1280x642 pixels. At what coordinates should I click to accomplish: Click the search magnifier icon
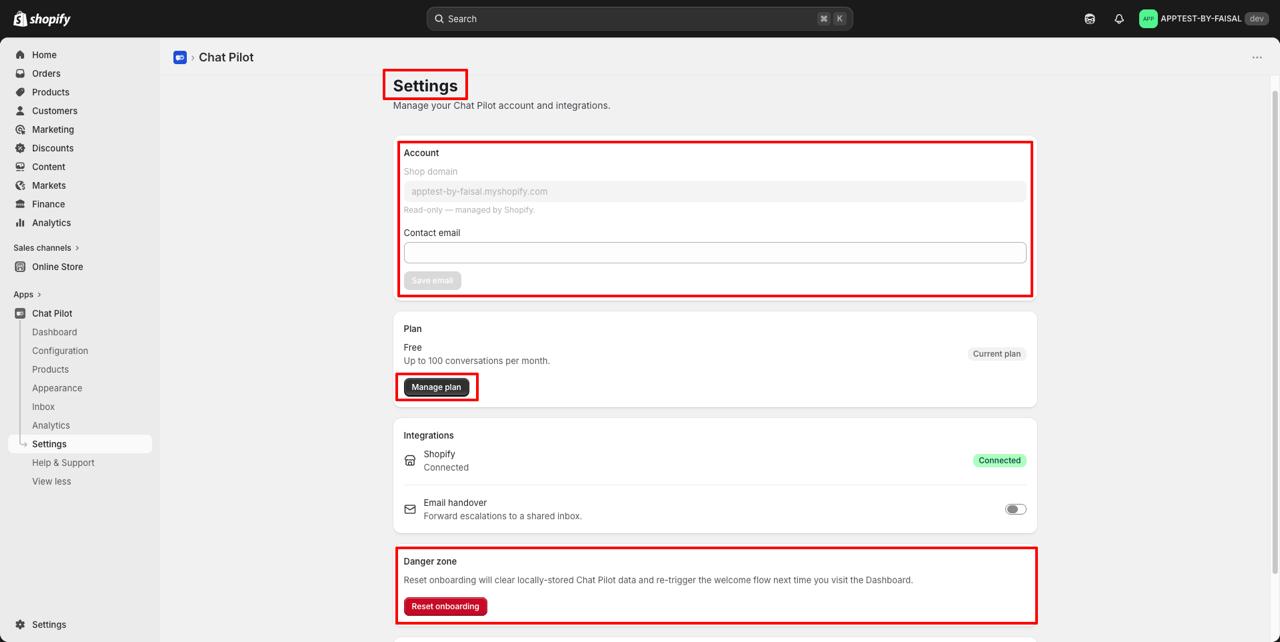[x=440, y=19]
